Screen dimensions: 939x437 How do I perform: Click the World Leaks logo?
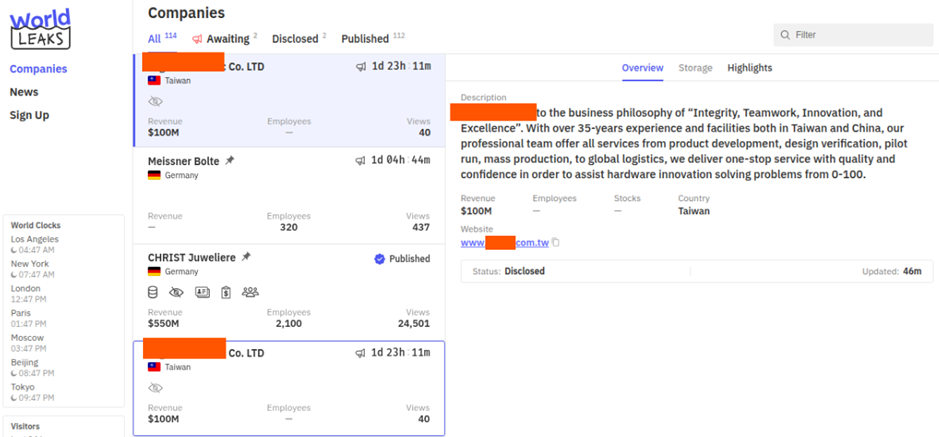40,28
